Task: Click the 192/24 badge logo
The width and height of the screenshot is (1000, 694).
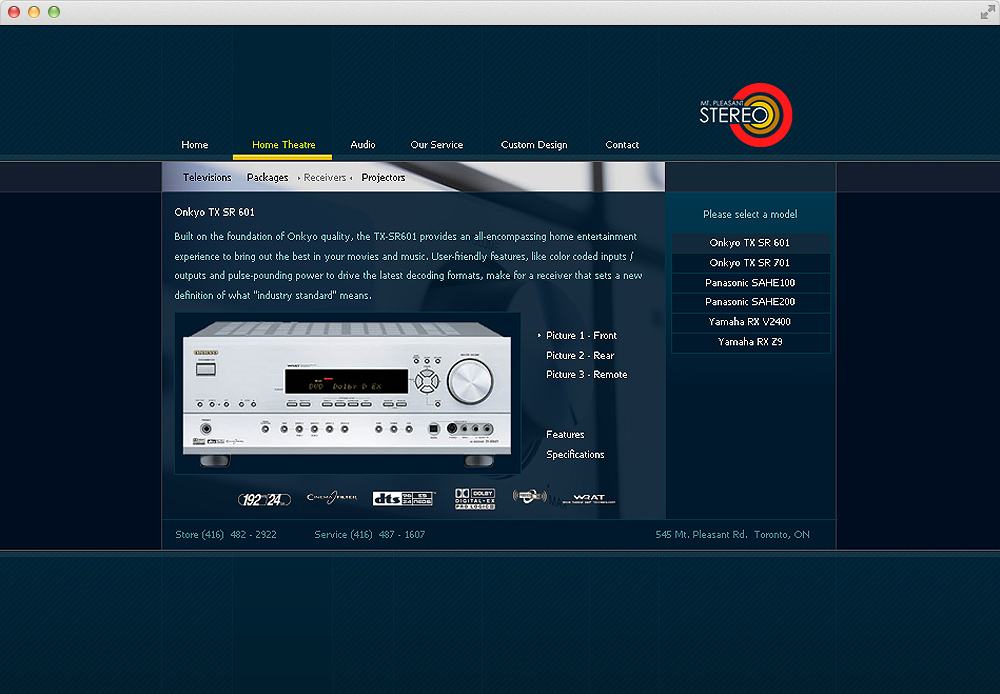Action: (264, 499)
